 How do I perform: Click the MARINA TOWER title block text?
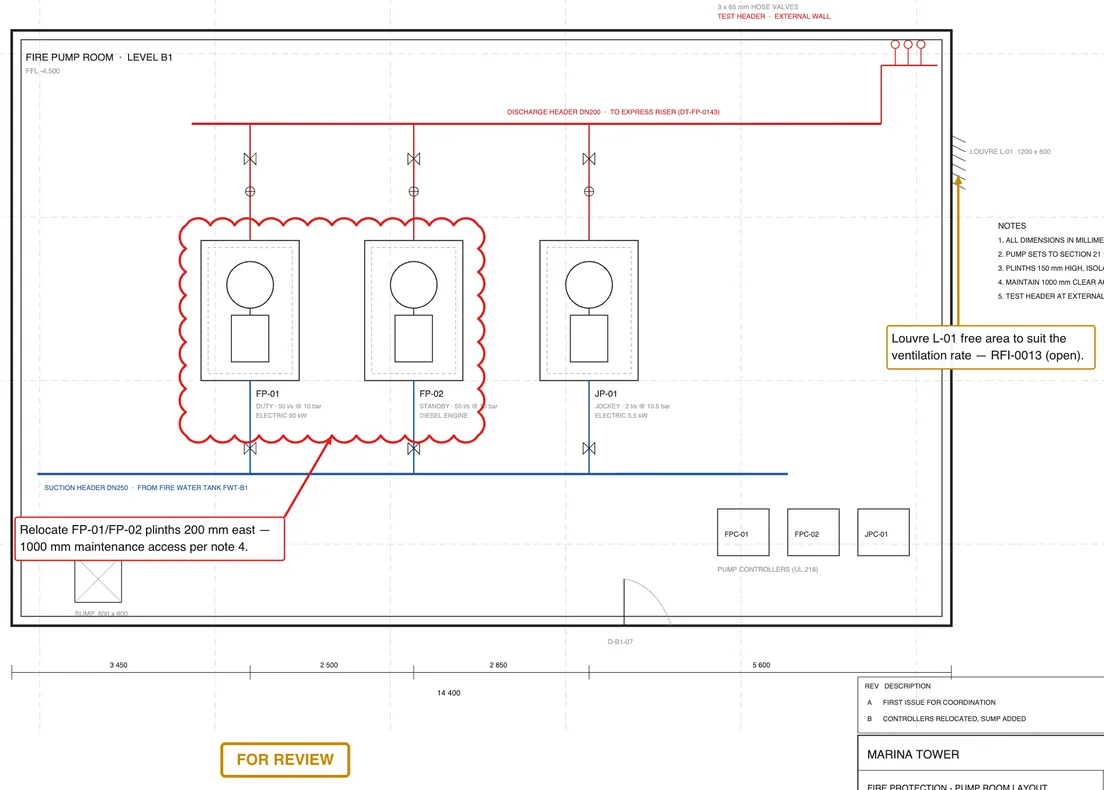pyautogui.click(x=913, y=755)
